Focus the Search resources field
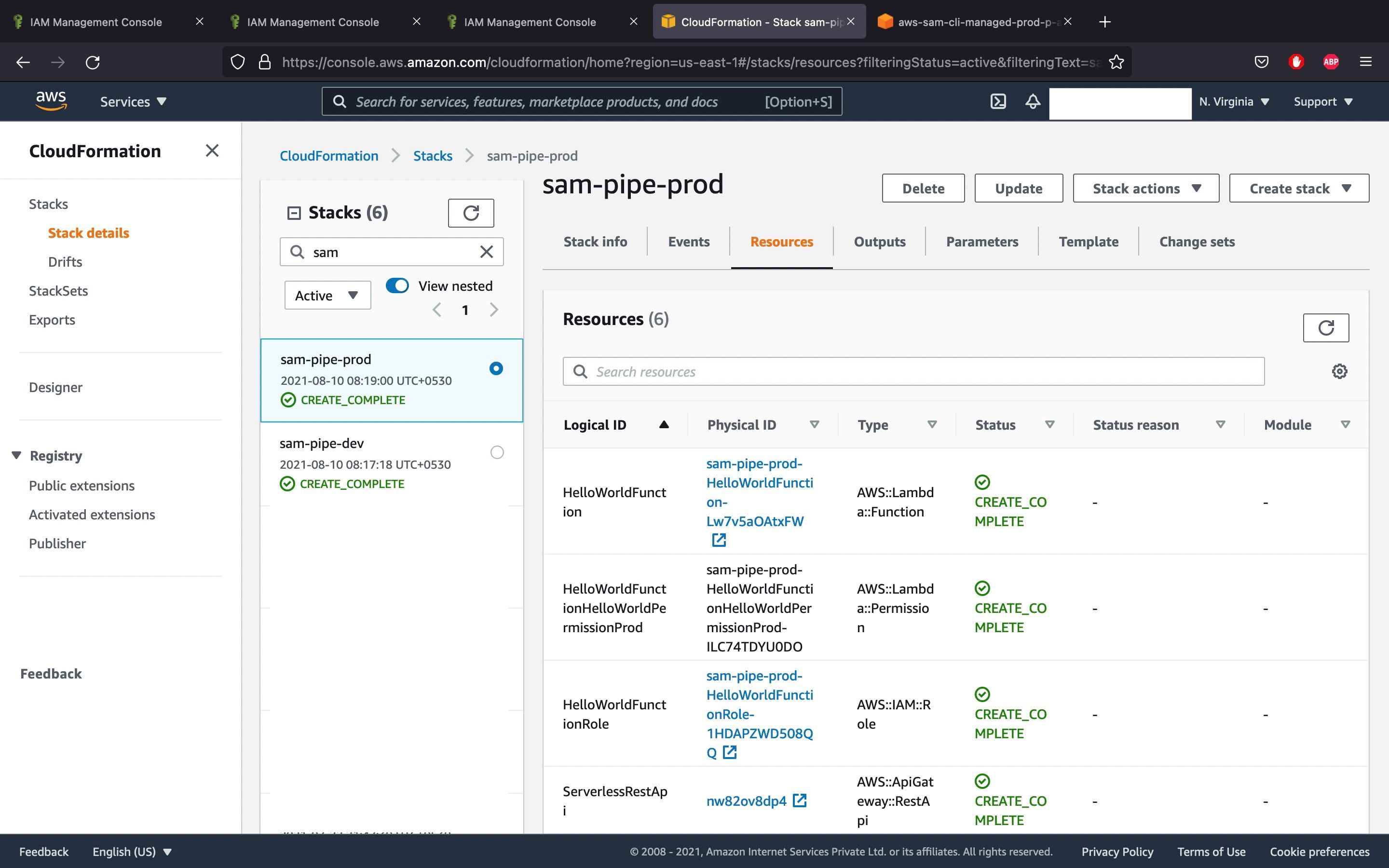 point(913,371)
